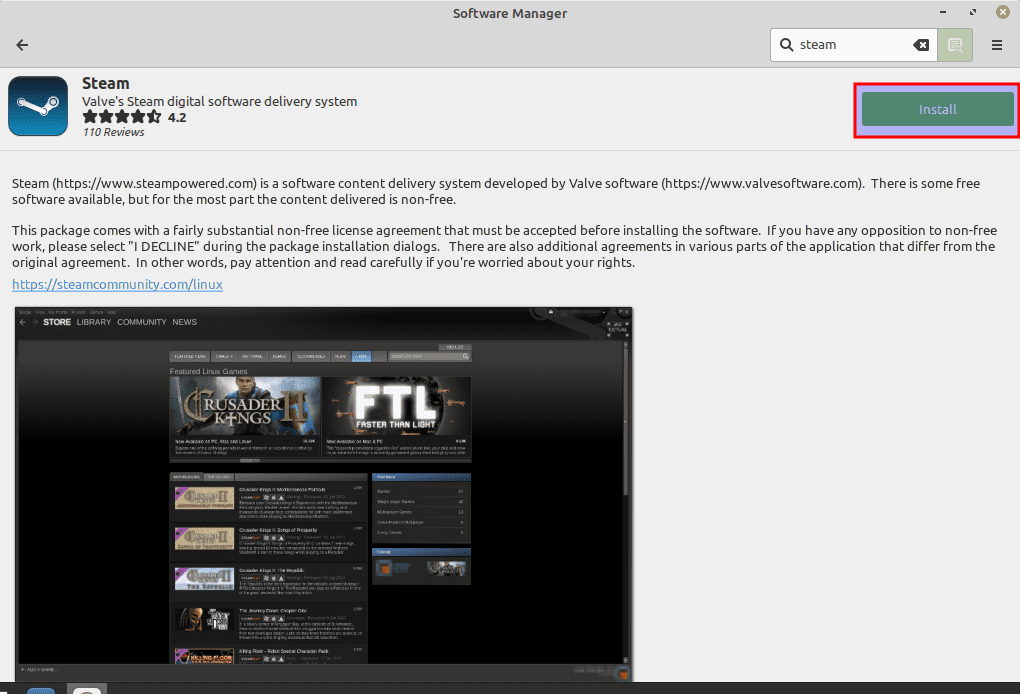This screenshot has height=694, width=1020.
Task: Open the steamcommunity.com/linux link
Action: (117, 284)
